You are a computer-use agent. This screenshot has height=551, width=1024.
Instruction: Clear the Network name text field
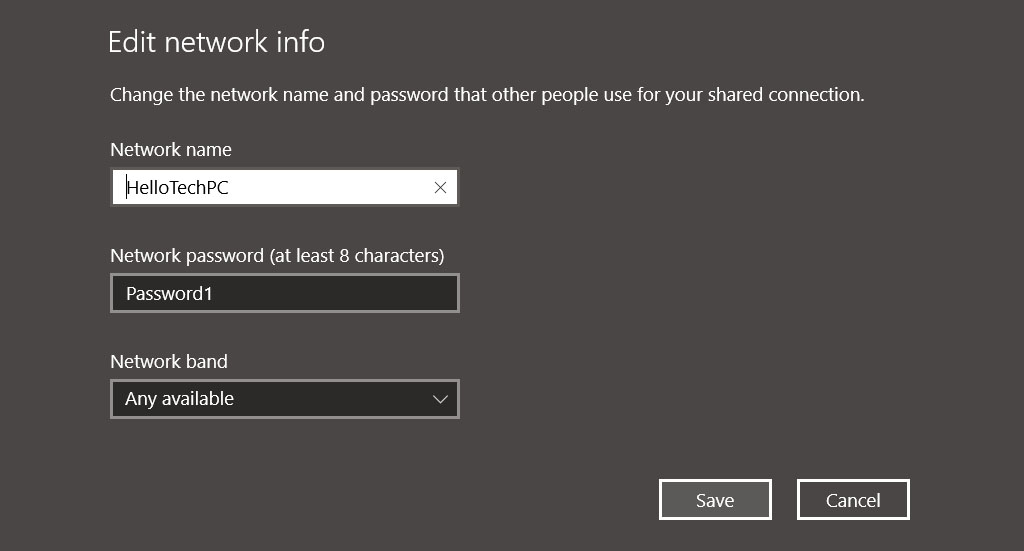440,188
